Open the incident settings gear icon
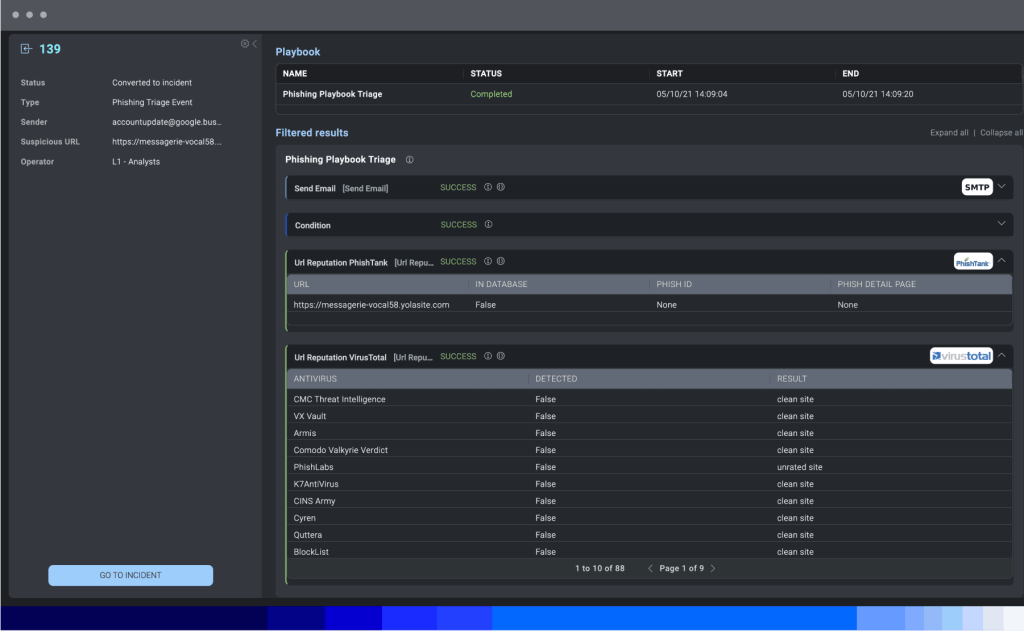Viewport: 1024px width, 631px height. click(243, 43)
